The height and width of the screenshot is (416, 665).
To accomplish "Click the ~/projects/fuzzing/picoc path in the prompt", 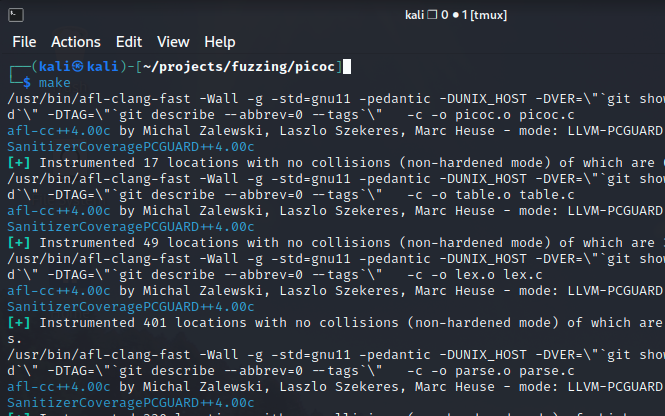I will (239, 67).
